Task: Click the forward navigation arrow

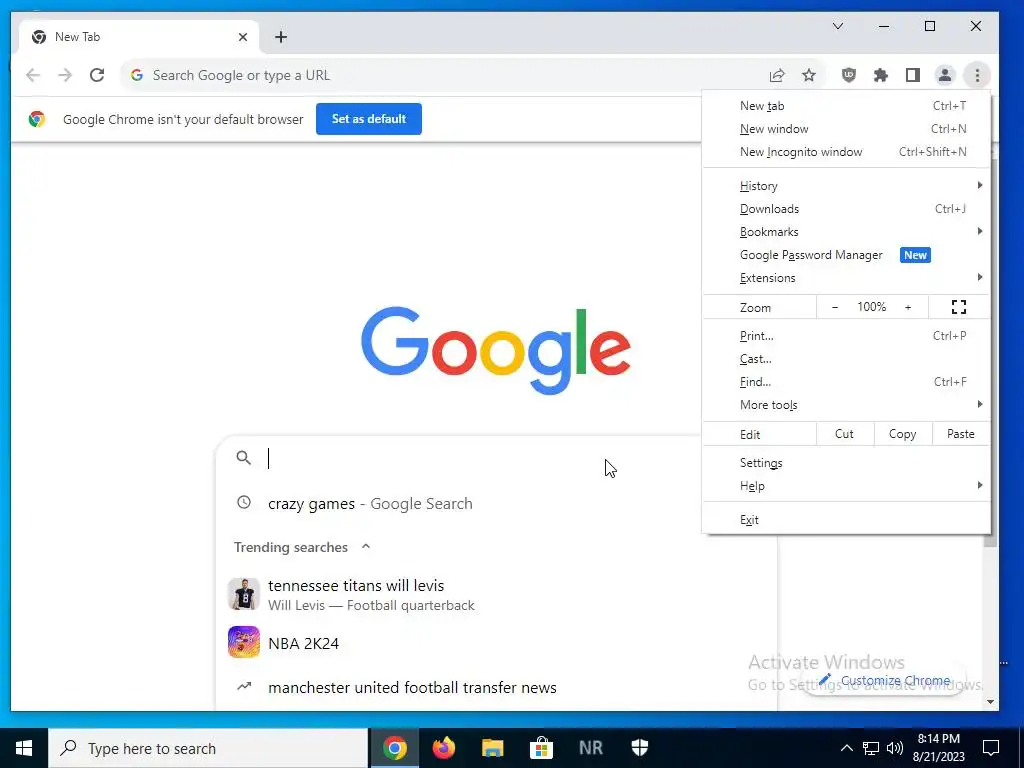Action: pyautogui.click(x=65, y=75)
